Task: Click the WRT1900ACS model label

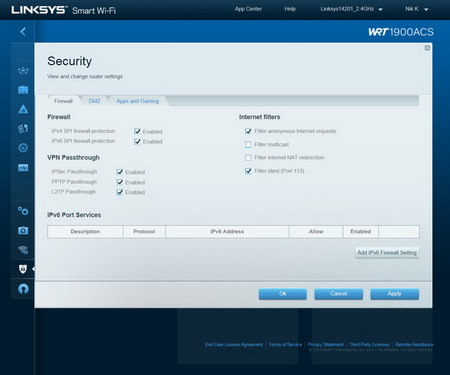Action: coord(401,32)
